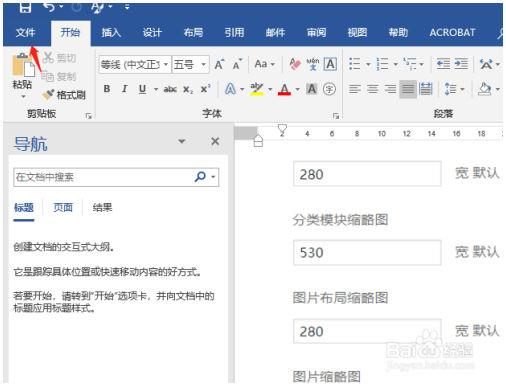Click the decrease indent icon
Viewport: 506px width, 386px height.
443,64
